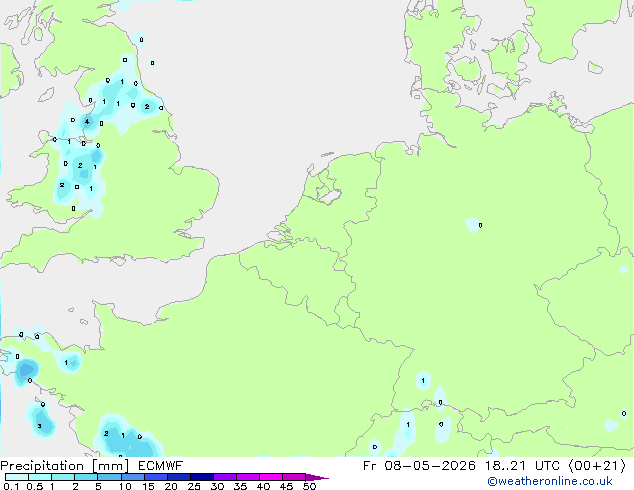Click the '0.1' legend scale label
634x490 pixels.
click(x=12, y=486)
